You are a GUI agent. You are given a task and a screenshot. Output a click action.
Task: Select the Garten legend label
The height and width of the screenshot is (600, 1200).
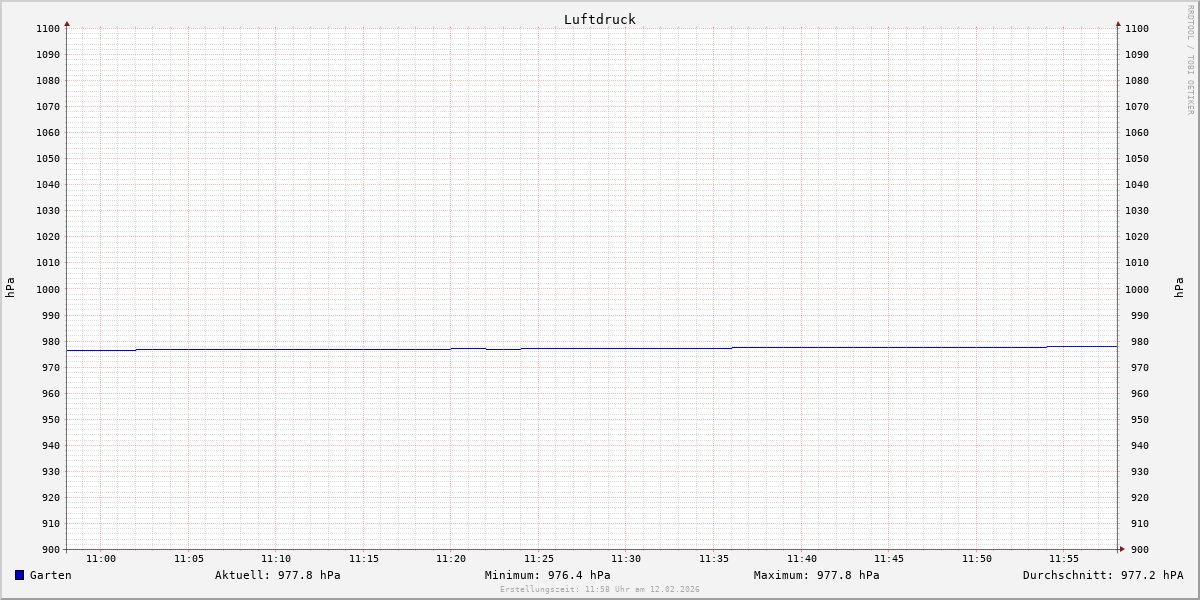pyautogui.click(x=51, y=575)
